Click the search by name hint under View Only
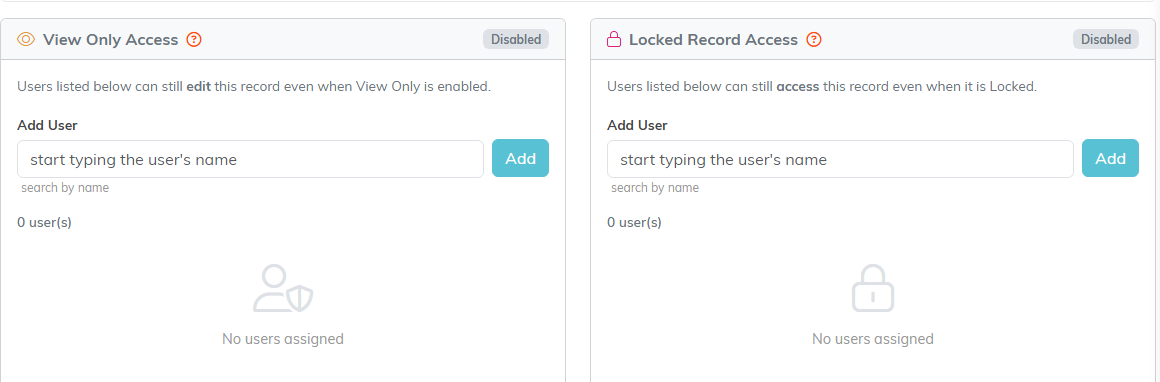Viewport: 1160px width, 382px height. 65,188
